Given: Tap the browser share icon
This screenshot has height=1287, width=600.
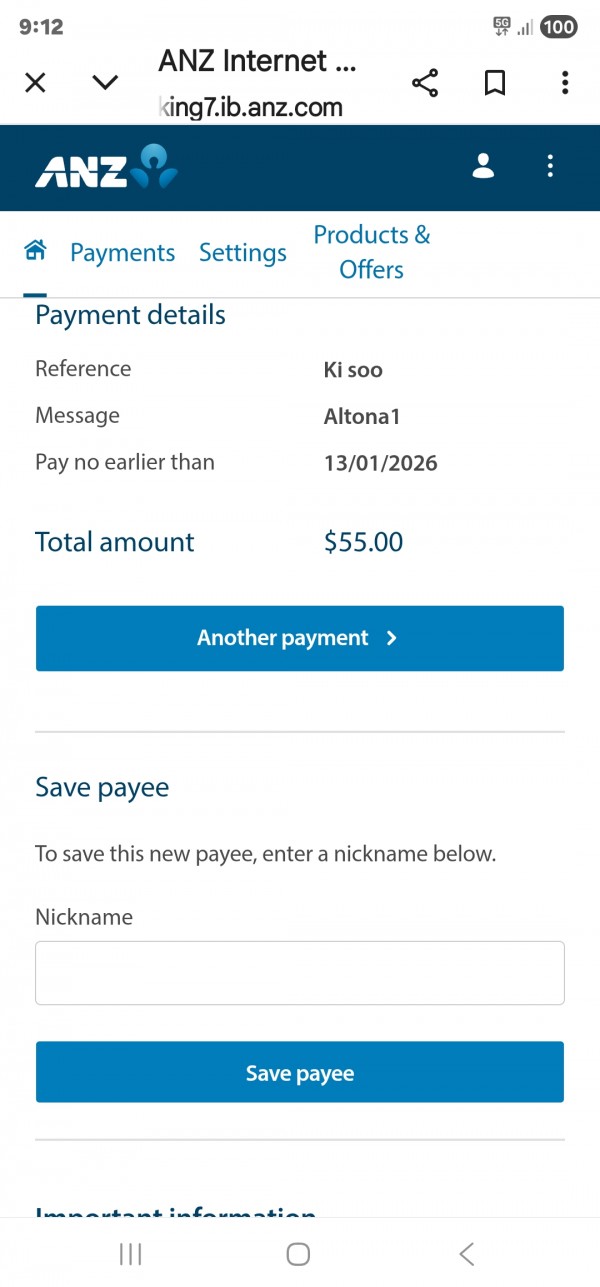Looking at the screenshot, I should [425, 83].
